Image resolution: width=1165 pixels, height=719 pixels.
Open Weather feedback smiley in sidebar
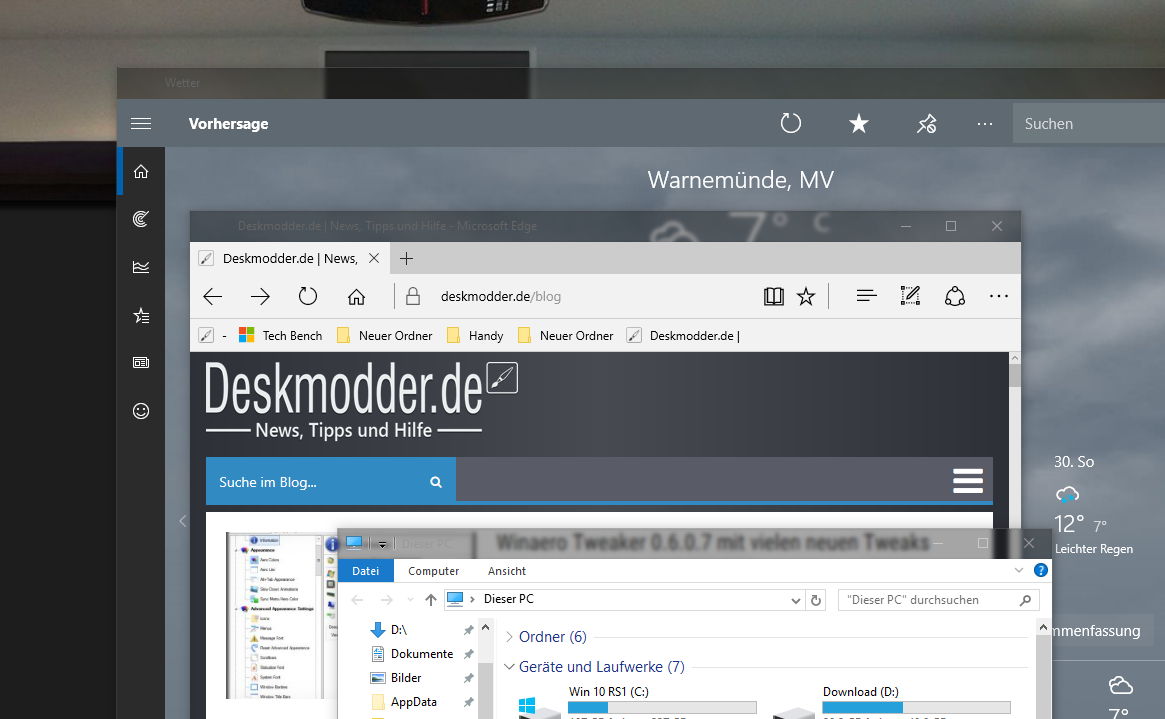click(141, 411)
